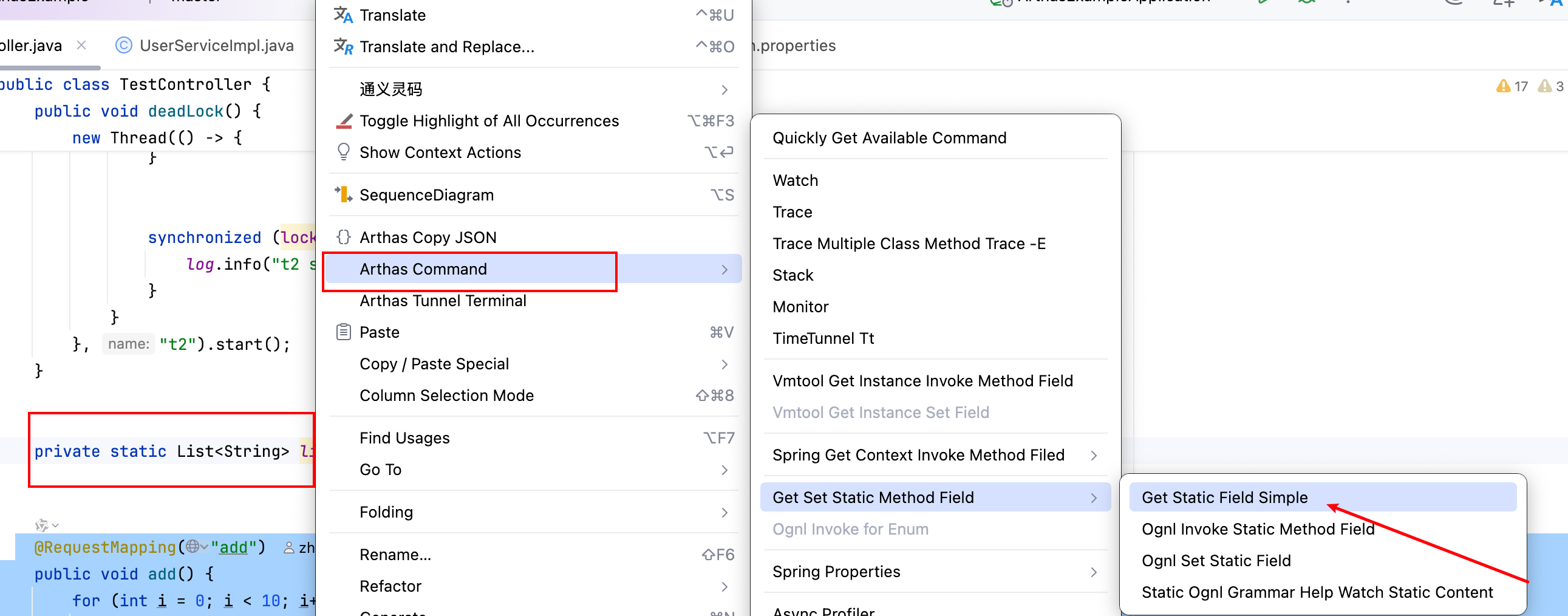Open Spring Get Context Invoke Method submenu

tap(1093, 455)
